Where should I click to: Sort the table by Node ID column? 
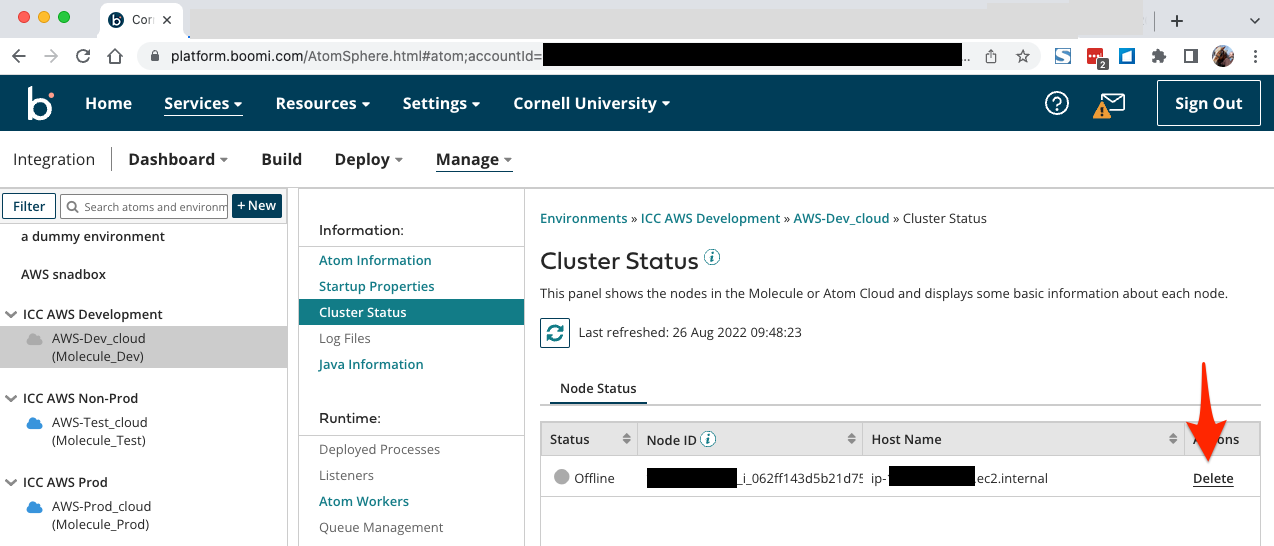[852, 439]
